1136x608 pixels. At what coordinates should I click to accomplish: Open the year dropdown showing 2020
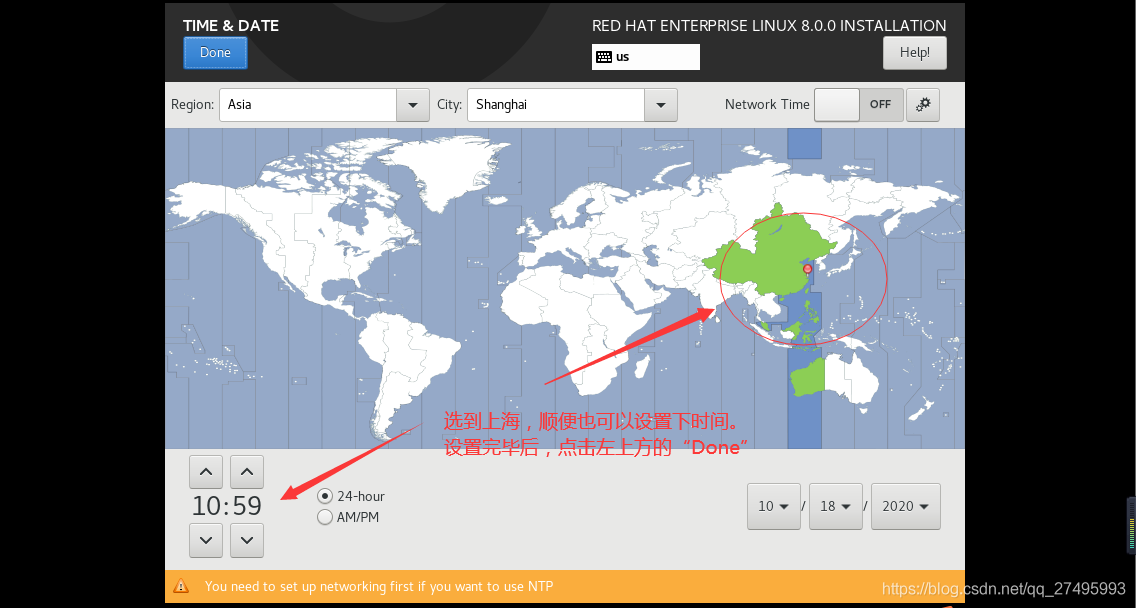click(906, 507)
